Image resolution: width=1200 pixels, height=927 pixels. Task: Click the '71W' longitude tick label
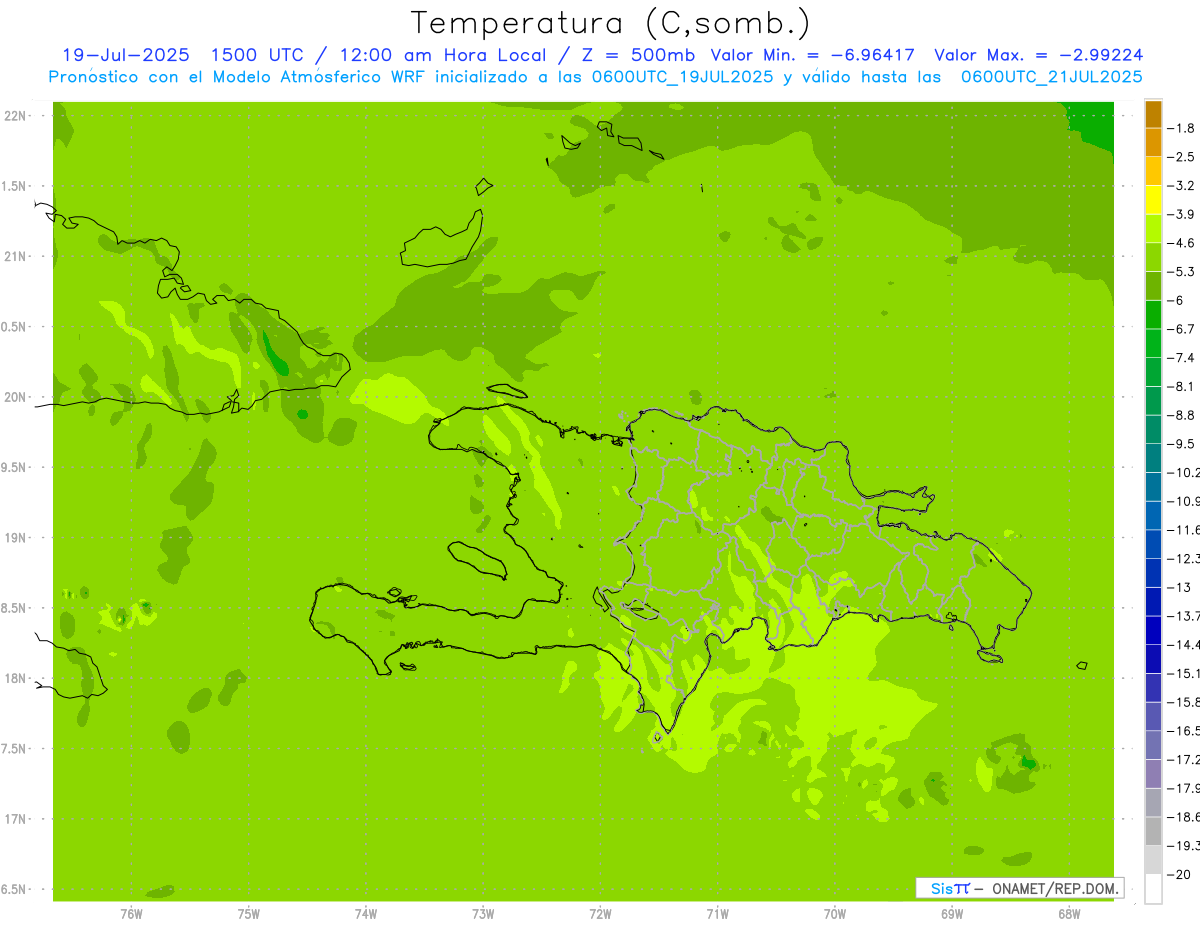click(717, 914)
